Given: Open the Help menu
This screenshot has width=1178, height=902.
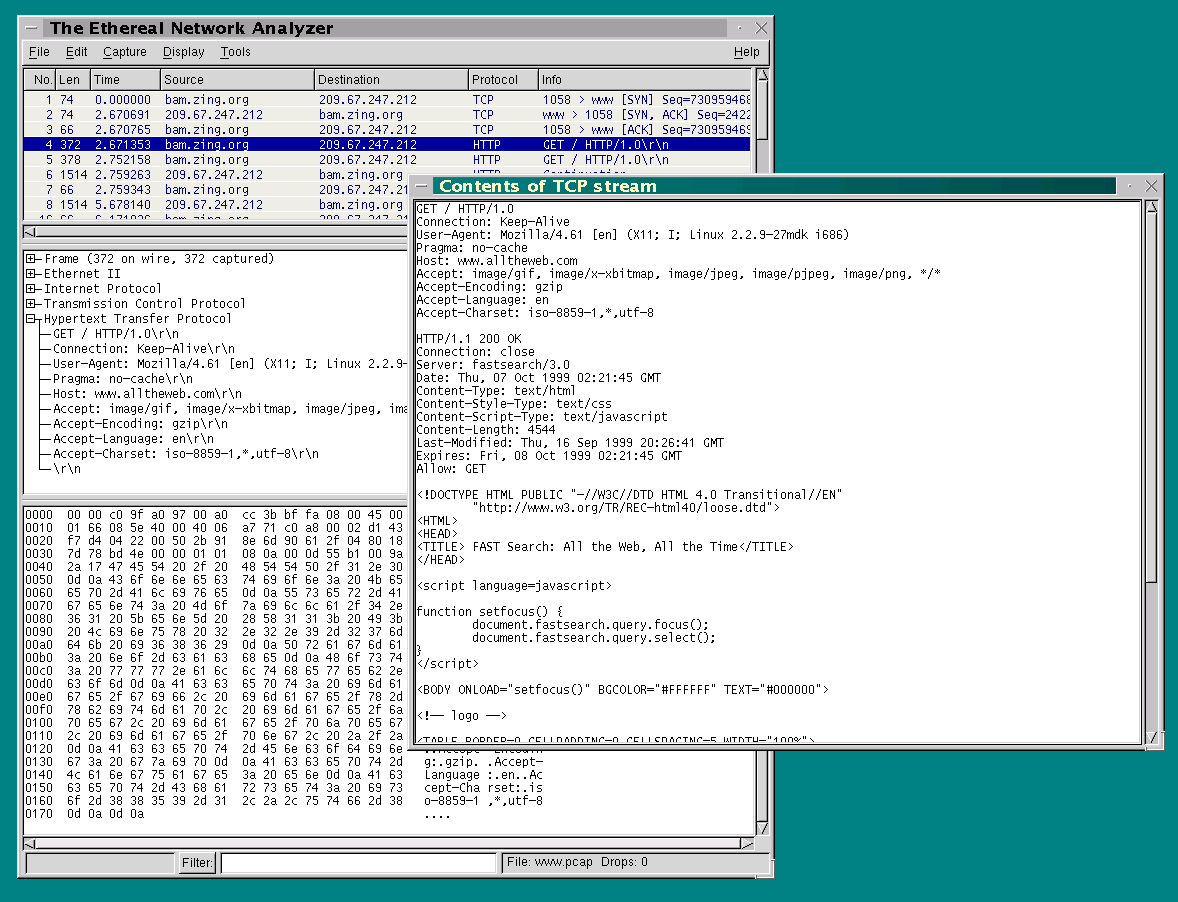Looking at the screenshot, I should pos(746,52).
